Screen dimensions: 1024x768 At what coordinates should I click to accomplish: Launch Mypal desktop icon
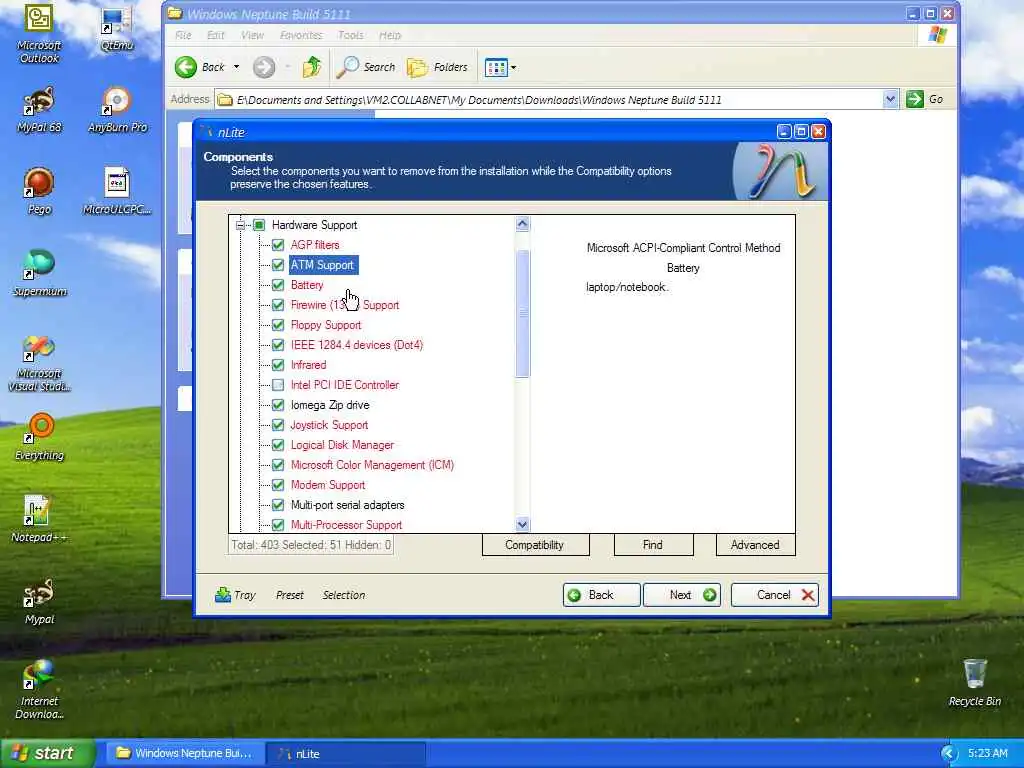click(x=39, y=601)
